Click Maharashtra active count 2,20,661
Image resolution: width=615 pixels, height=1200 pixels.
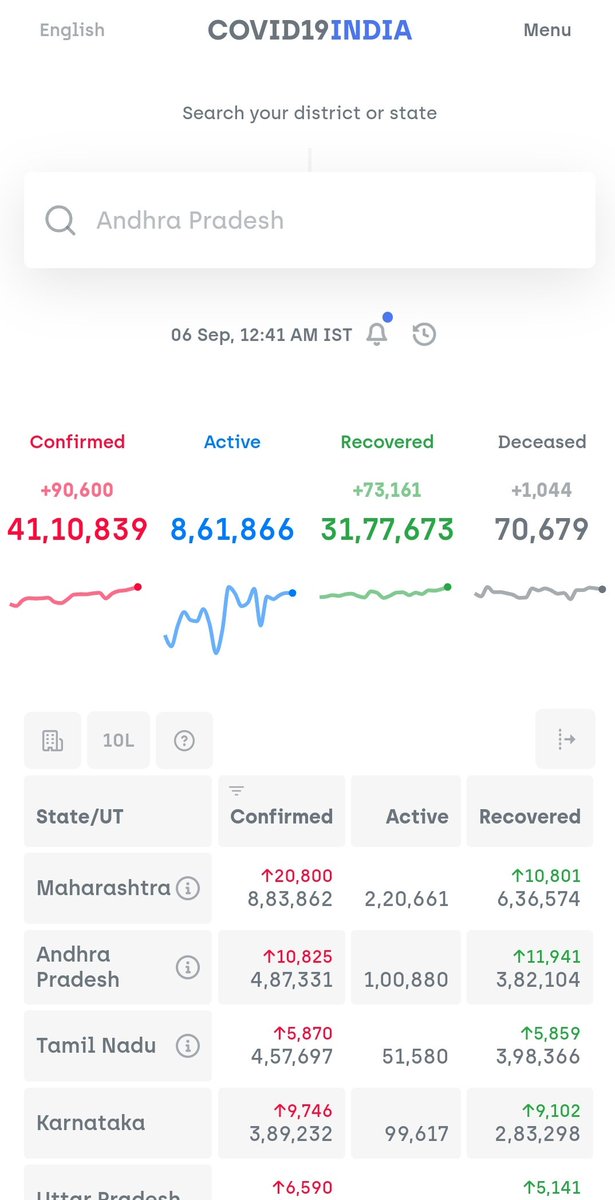pos(407,899)
